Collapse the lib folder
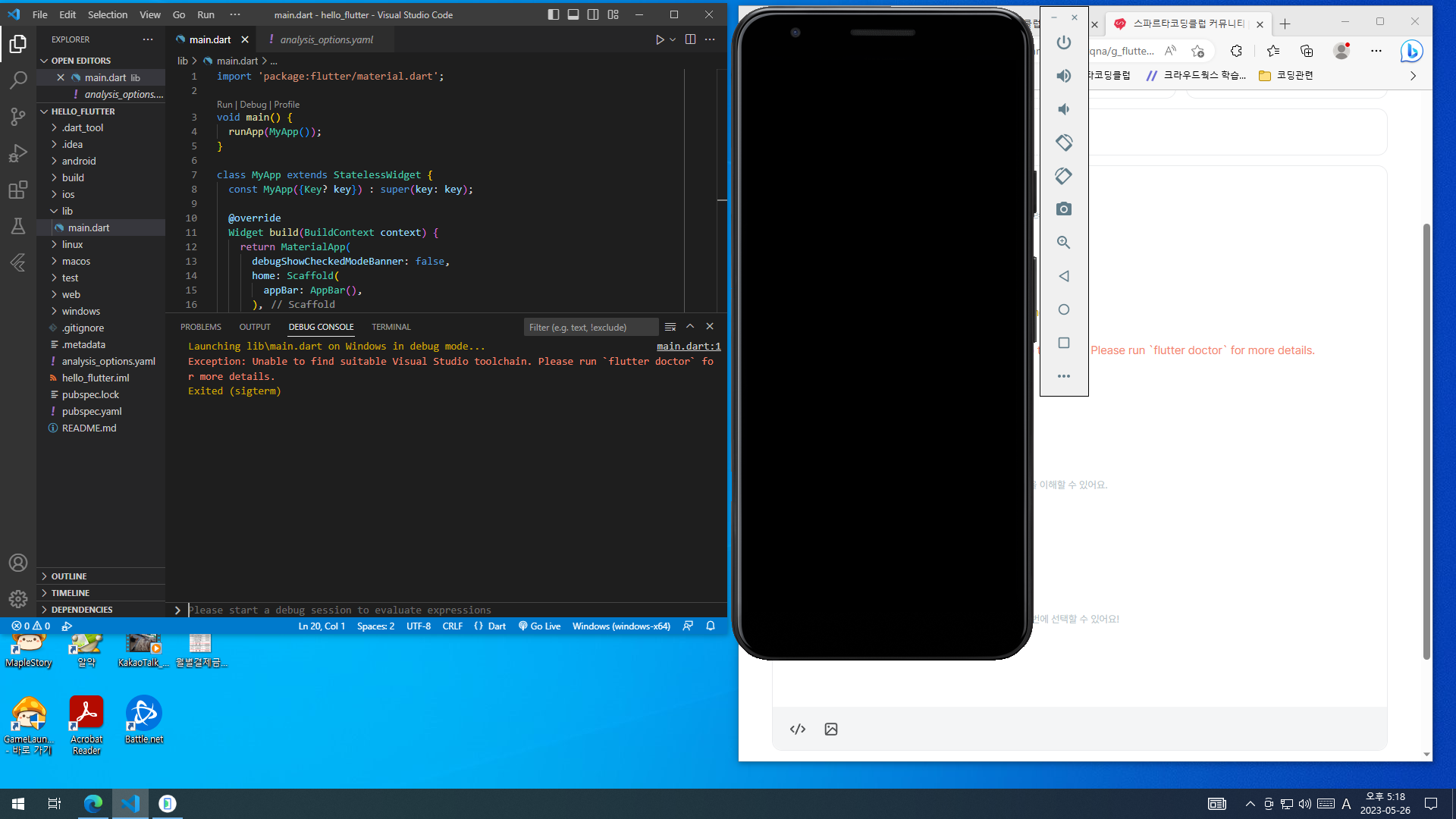 [67, 211]
